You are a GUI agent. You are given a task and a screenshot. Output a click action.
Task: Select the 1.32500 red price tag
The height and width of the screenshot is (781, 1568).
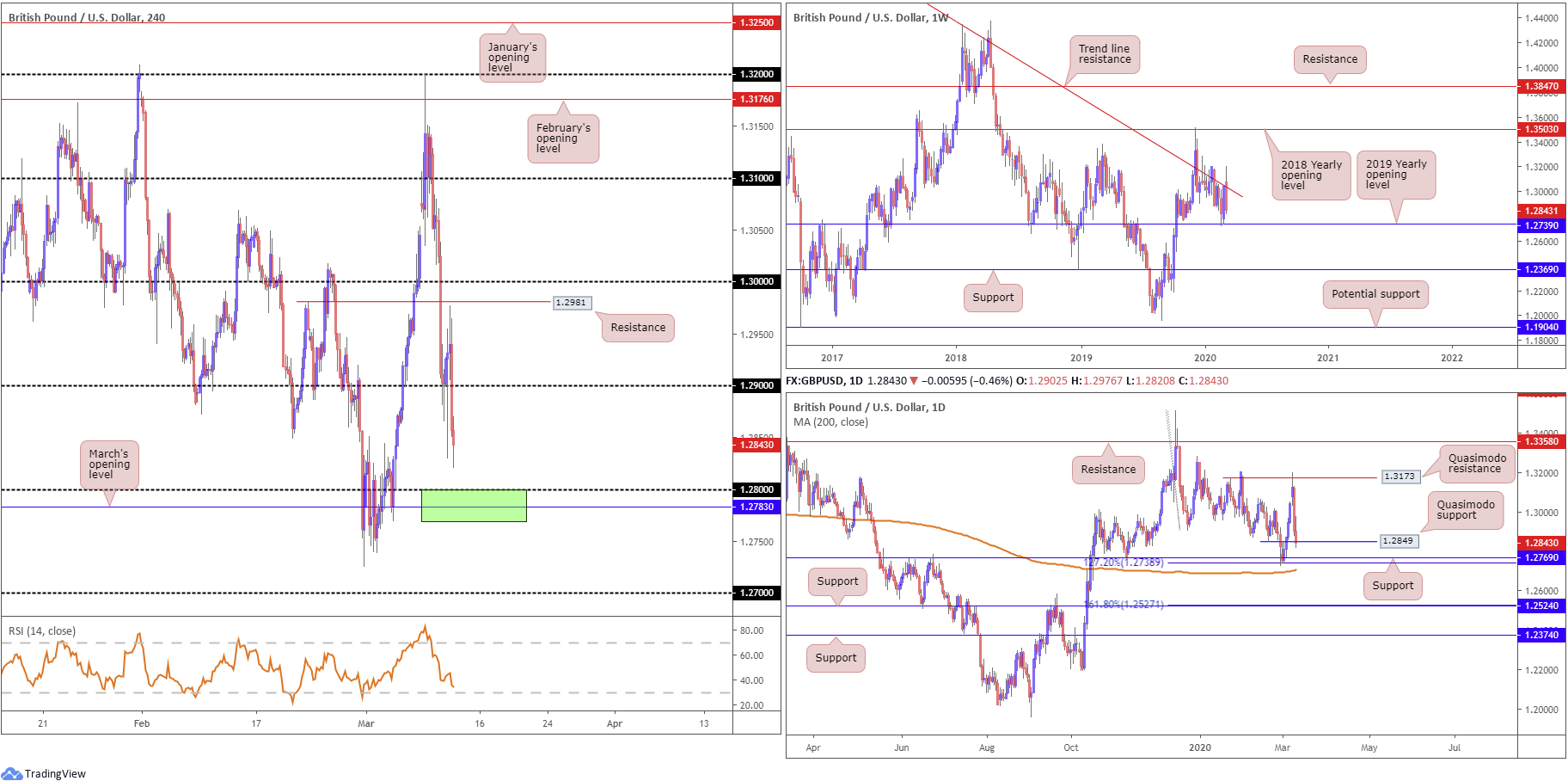point(756,22)
